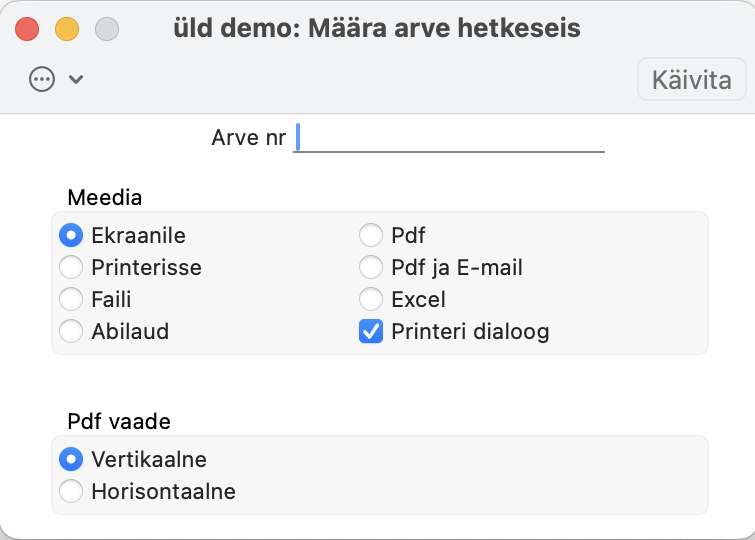
Task: Click the Meedia section label
Action: click(105, 197)
